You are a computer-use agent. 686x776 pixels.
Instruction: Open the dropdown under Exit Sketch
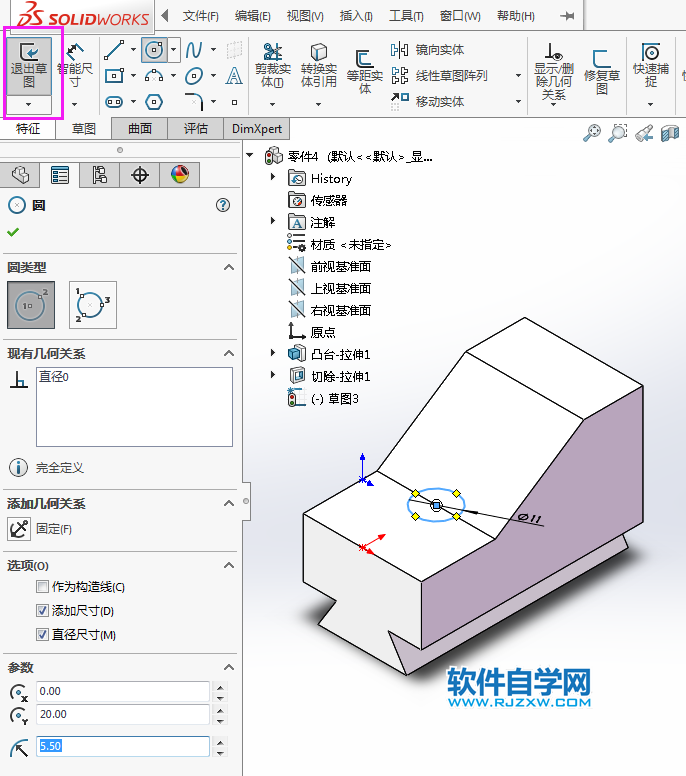[x=29, y=104]
